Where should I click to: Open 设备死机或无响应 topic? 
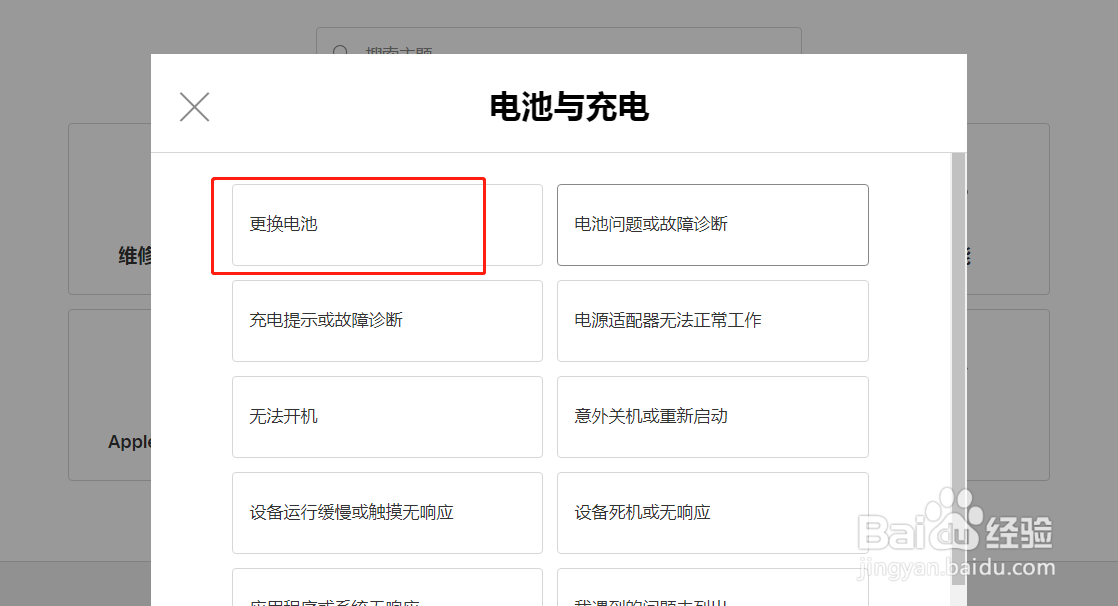click(712, 513)
